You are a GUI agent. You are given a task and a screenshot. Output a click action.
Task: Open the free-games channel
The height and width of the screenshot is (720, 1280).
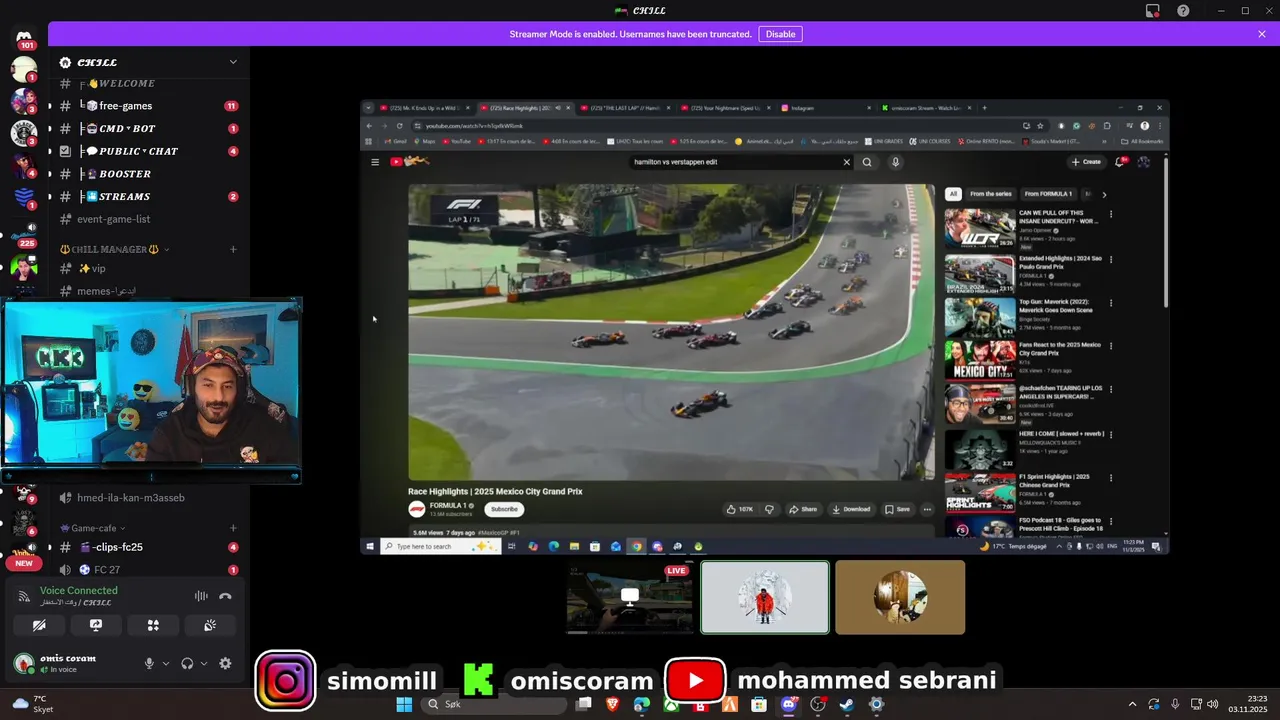click(x=147, y=106)
